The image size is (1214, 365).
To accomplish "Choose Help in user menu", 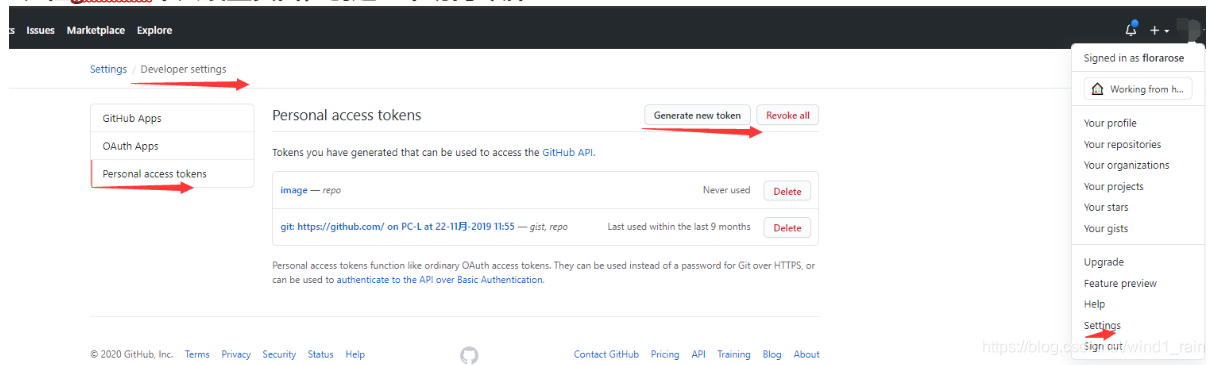I will coord(1094,304).
